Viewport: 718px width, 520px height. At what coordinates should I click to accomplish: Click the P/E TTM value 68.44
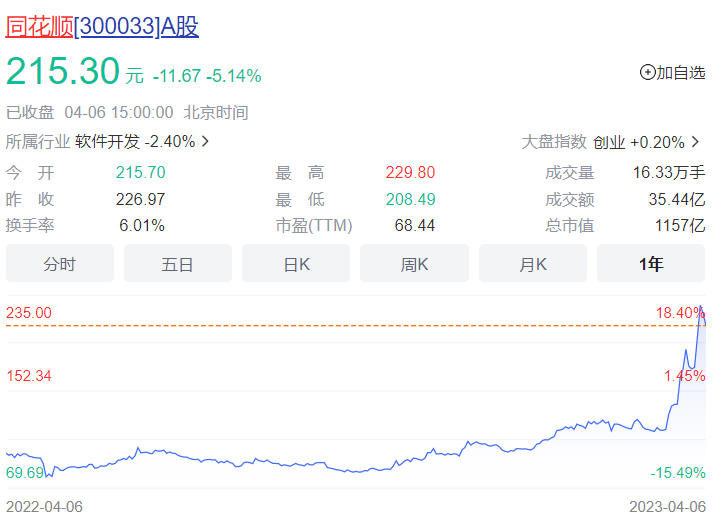(x=414, y=225)
